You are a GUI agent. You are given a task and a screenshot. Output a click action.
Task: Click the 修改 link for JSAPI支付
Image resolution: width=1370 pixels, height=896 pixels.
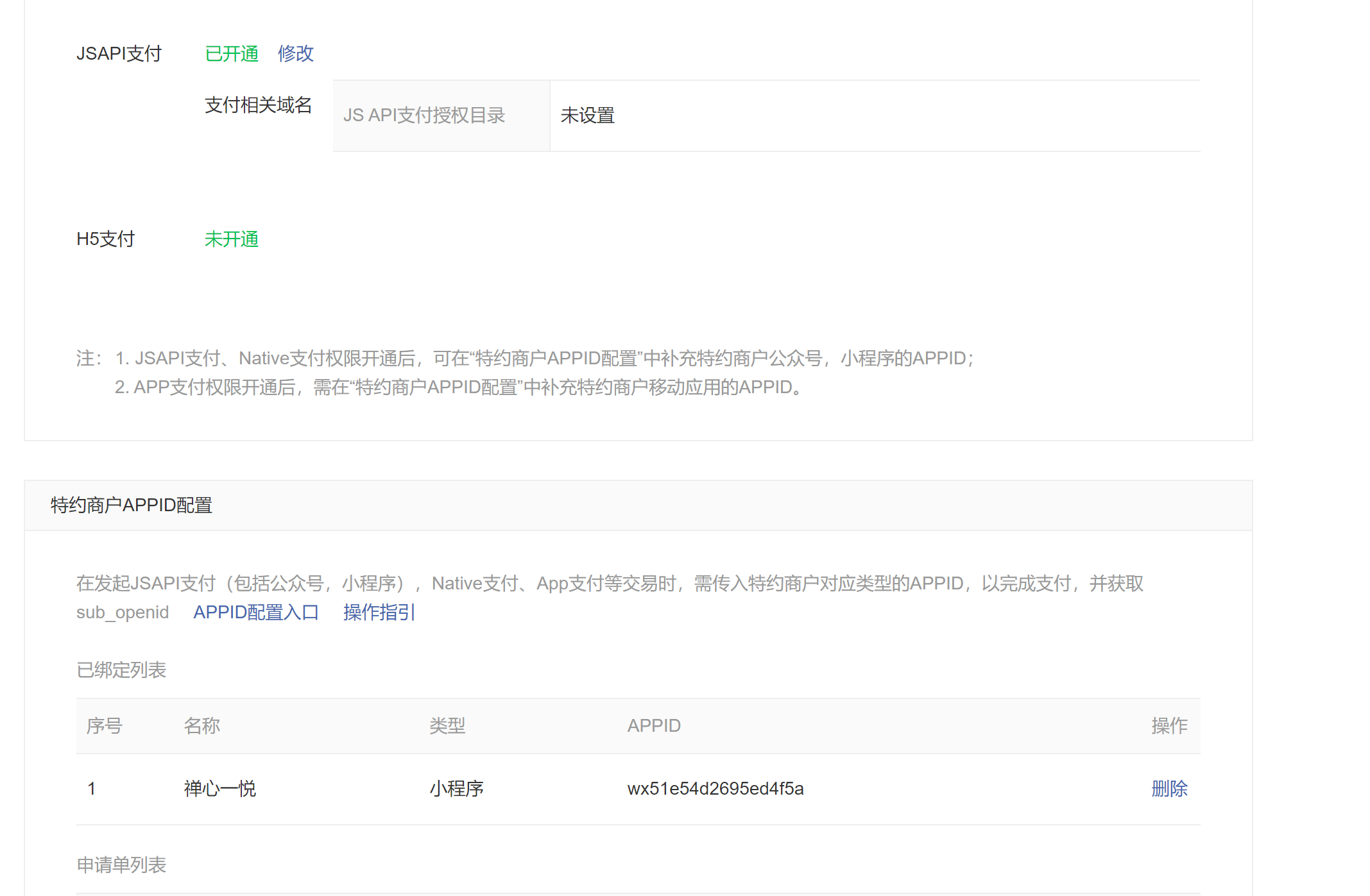(295, 53)
